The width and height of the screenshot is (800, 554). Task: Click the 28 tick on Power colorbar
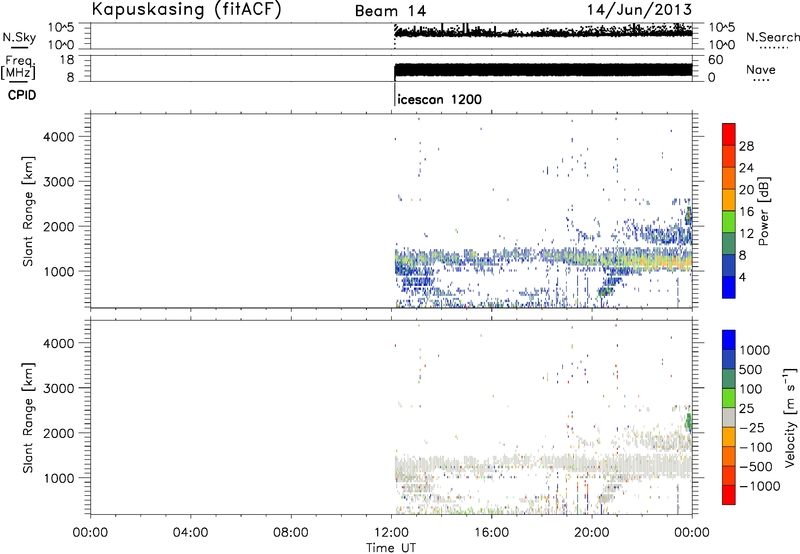point(746,146)
